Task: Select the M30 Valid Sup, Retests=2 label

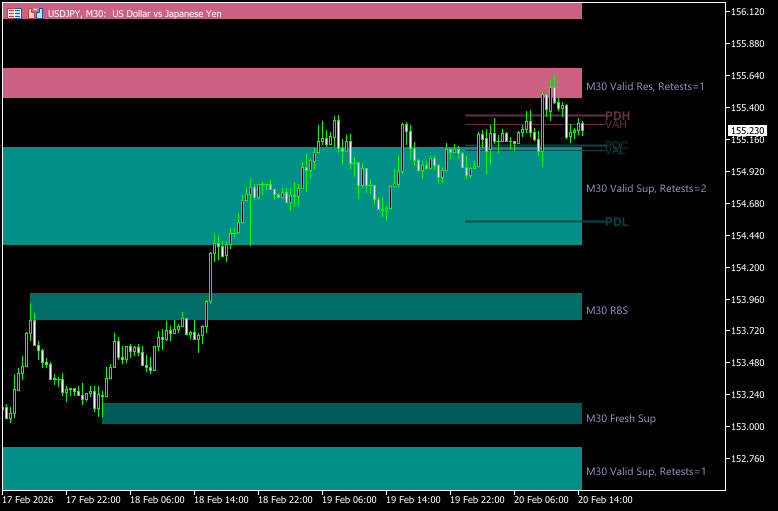Action: click(x=645, y=188)
